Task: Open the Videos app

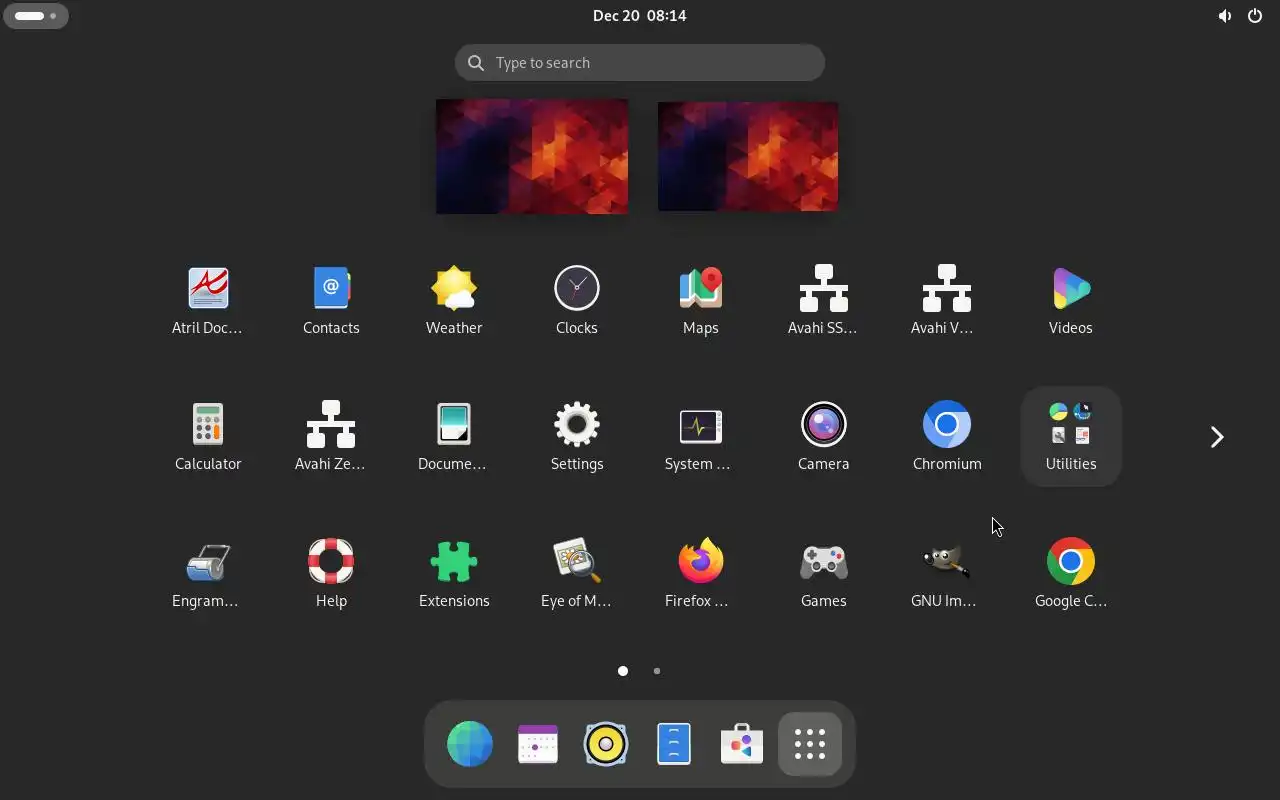Action: point(1070,300)
